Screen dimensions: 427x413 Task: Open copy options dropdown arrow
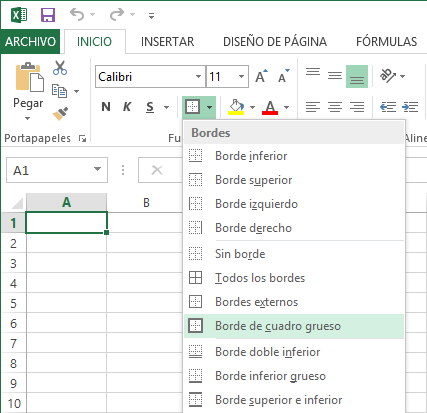(76, 91)
